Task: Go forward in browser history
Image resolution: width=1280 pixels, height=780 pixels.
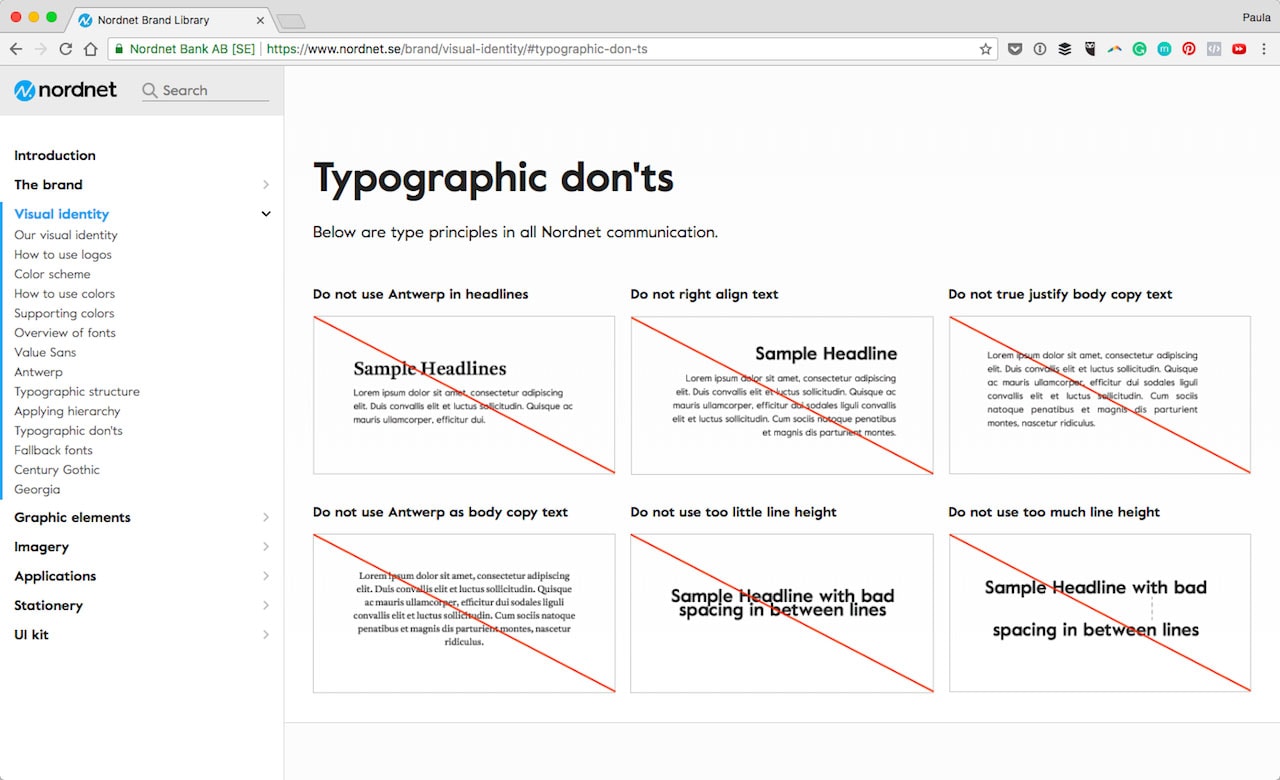Action: (x=41, y=48)
